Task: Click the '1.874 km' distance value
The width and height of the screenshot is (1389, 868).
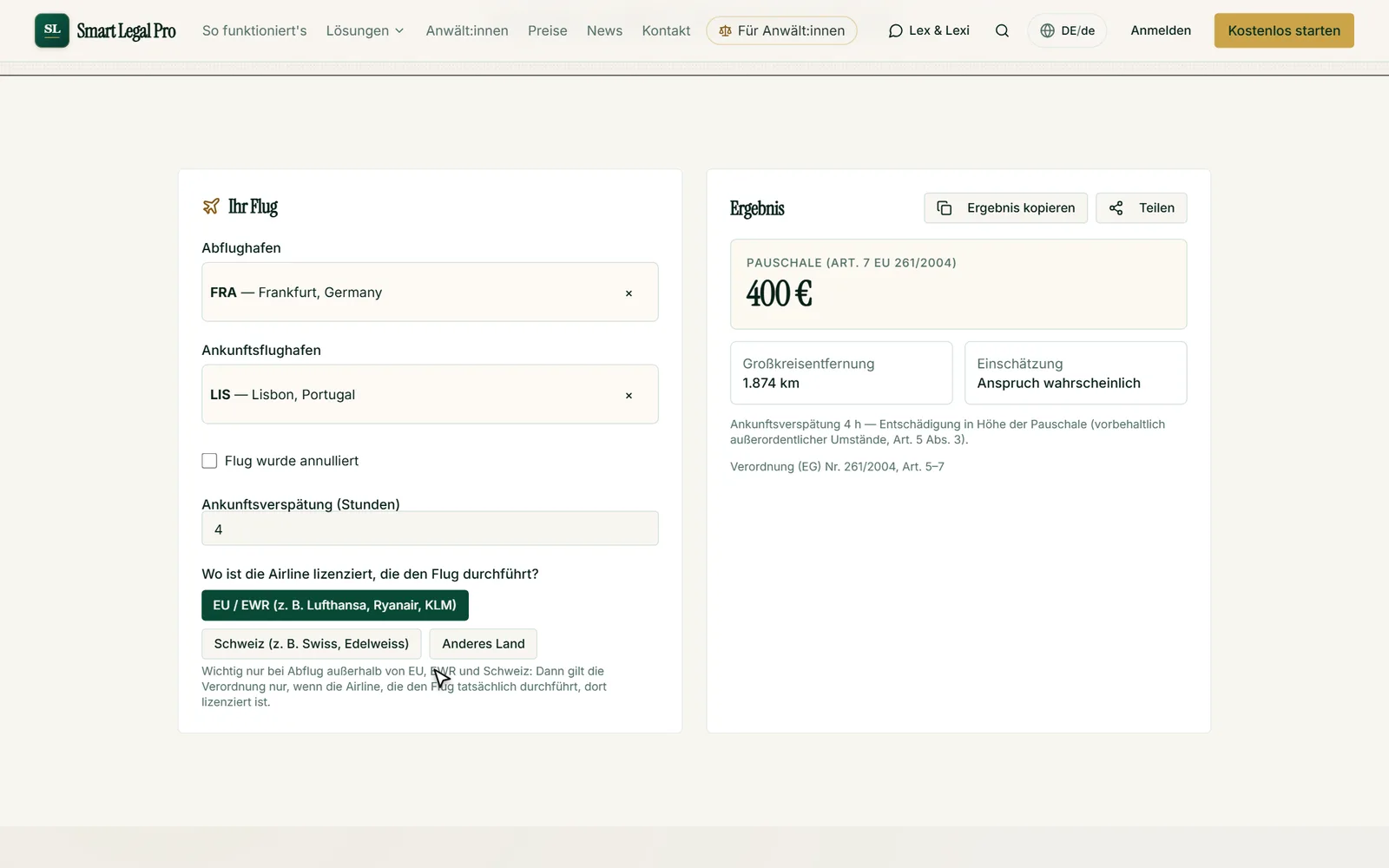Action: [771, 383]
